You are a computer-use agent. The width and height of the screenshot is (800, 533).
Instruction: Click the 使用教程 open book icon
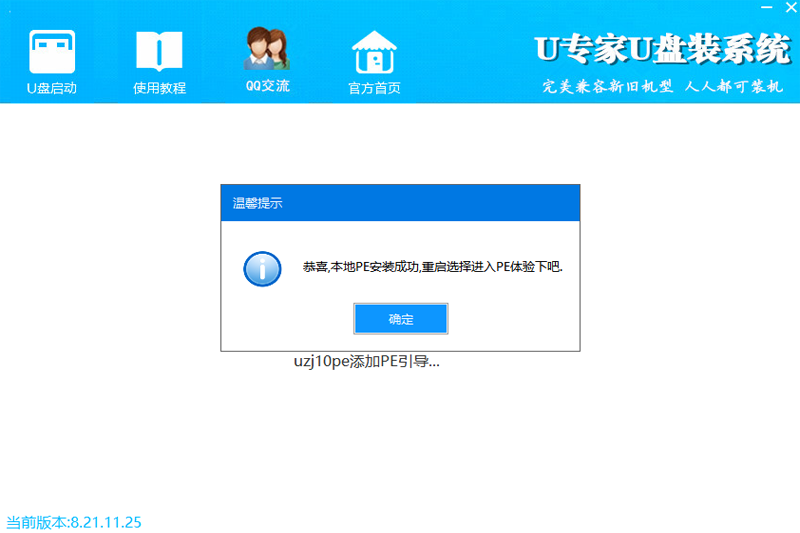point(159,49)
